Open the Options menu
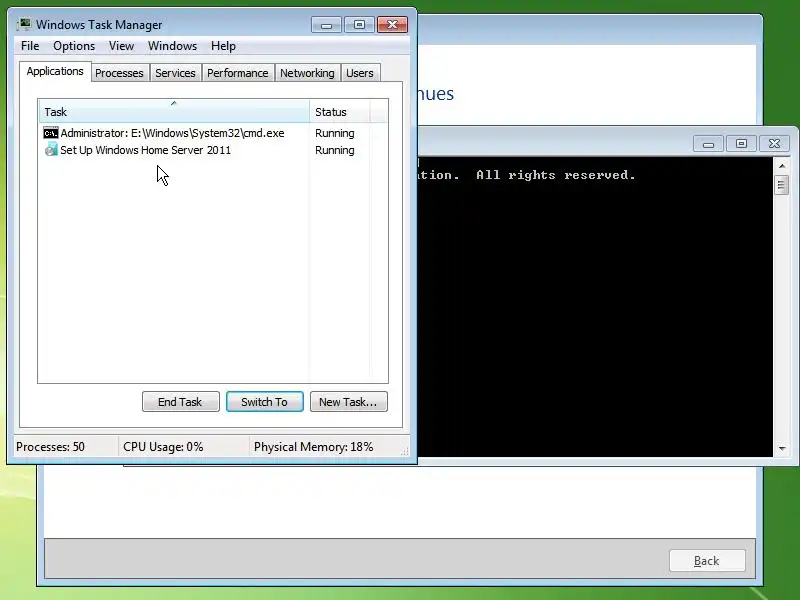Image resolution: width=800 pixels, height=600 pixels. pyautogui.click(x=74, y=46)
